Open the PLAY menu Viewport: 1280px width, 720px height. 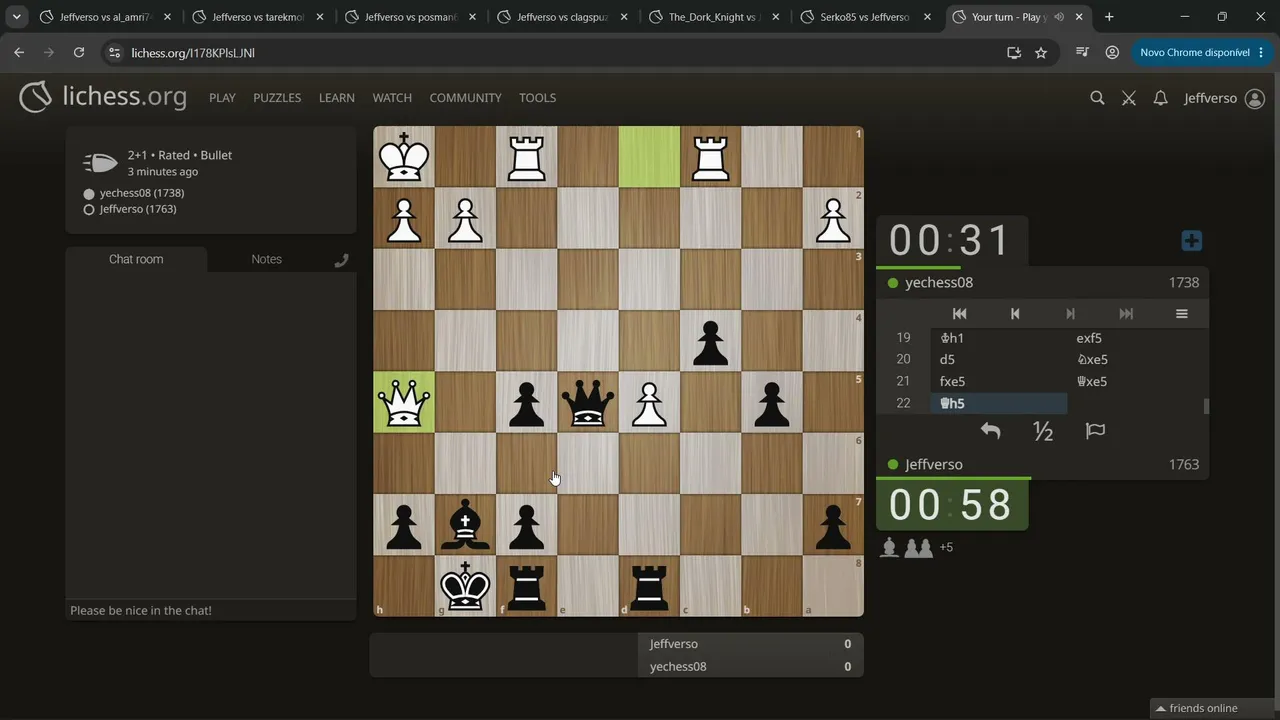(x=222, y=98)
